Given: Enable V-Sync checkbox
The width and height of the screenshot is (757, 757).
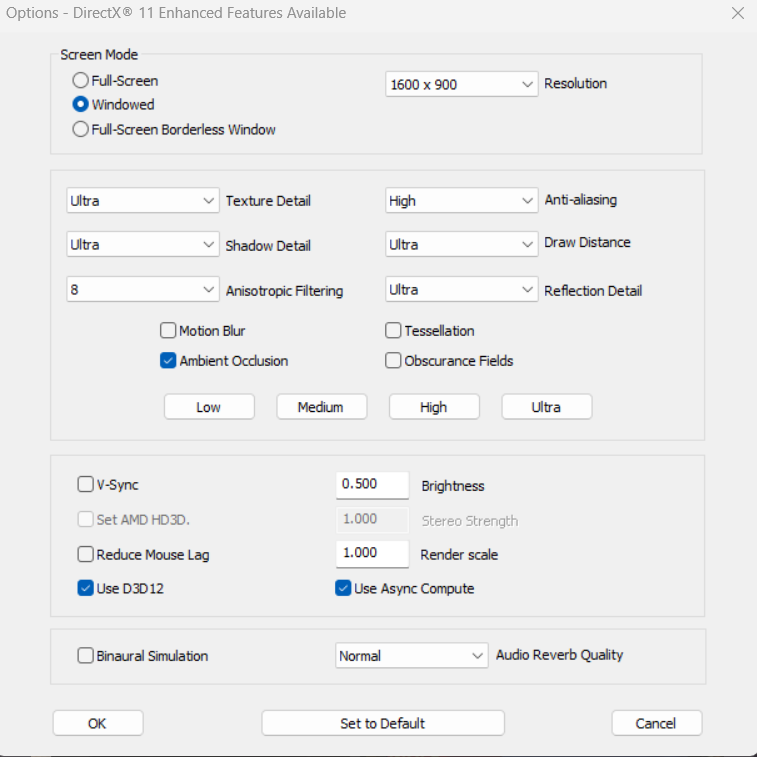Looking at the screenshot, I should click(86, 485).
